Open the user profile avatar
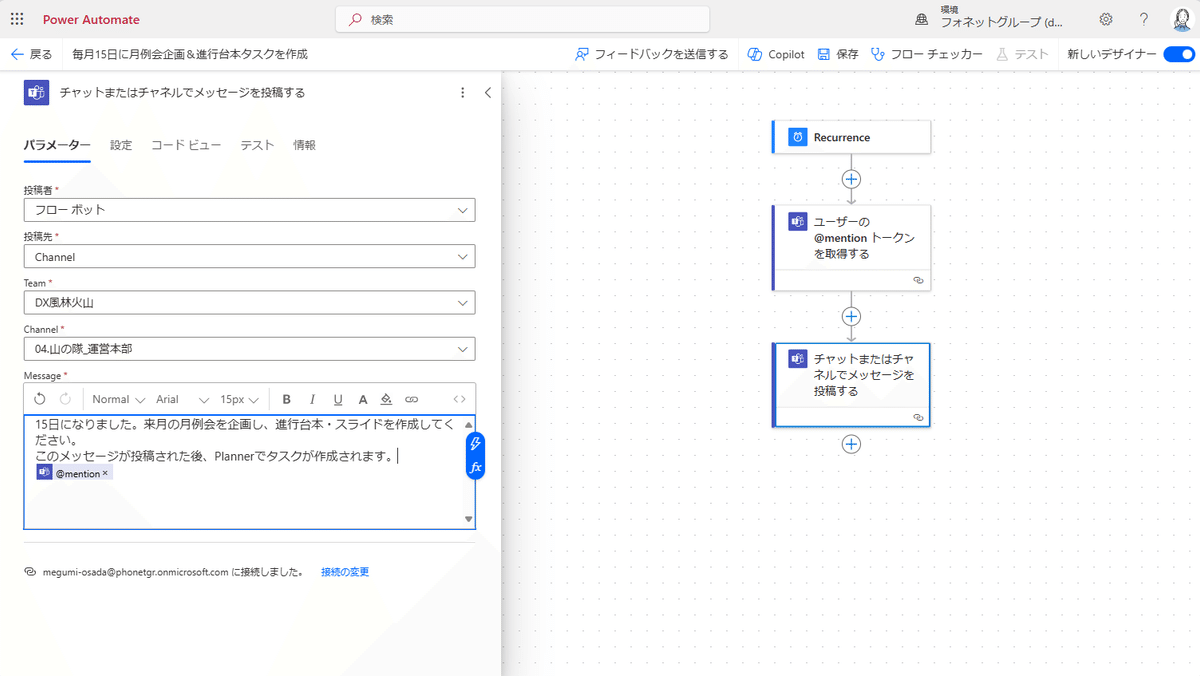Viewport: 1200px width, 676px height. (x=1181, y=19)
